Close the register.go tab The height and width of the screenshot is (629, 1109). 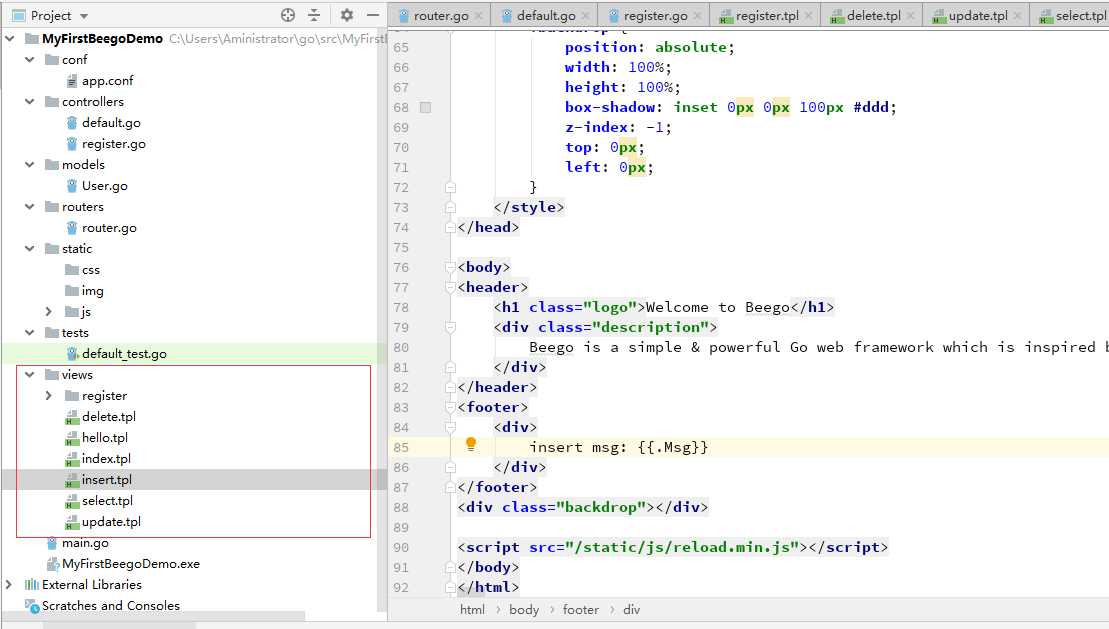(697, 16)
